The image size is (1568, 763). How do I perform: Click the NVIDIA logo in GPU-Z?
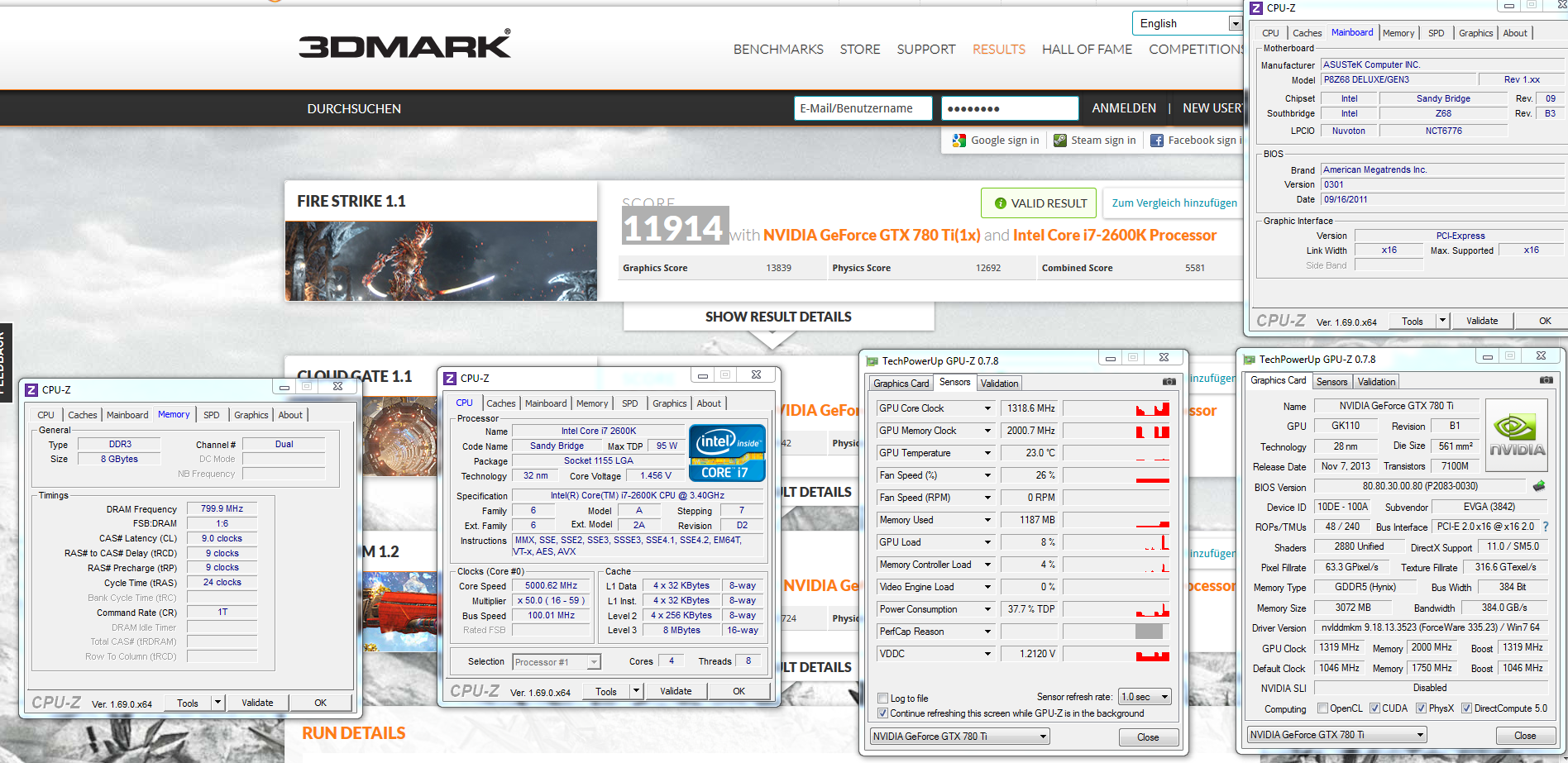click(x=1517, y=435)
